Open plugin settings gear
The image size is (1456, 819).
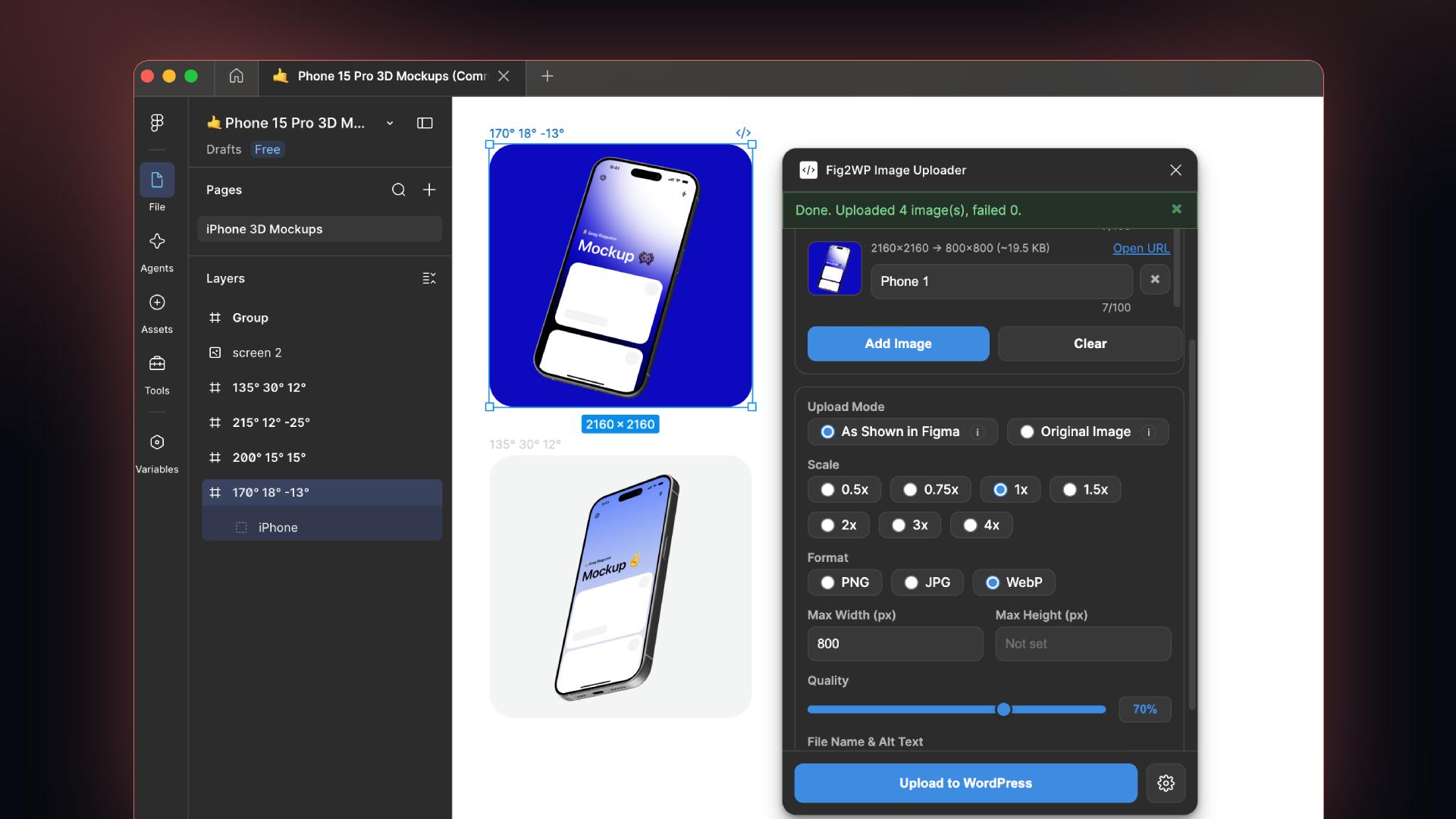pos(1166,783)
